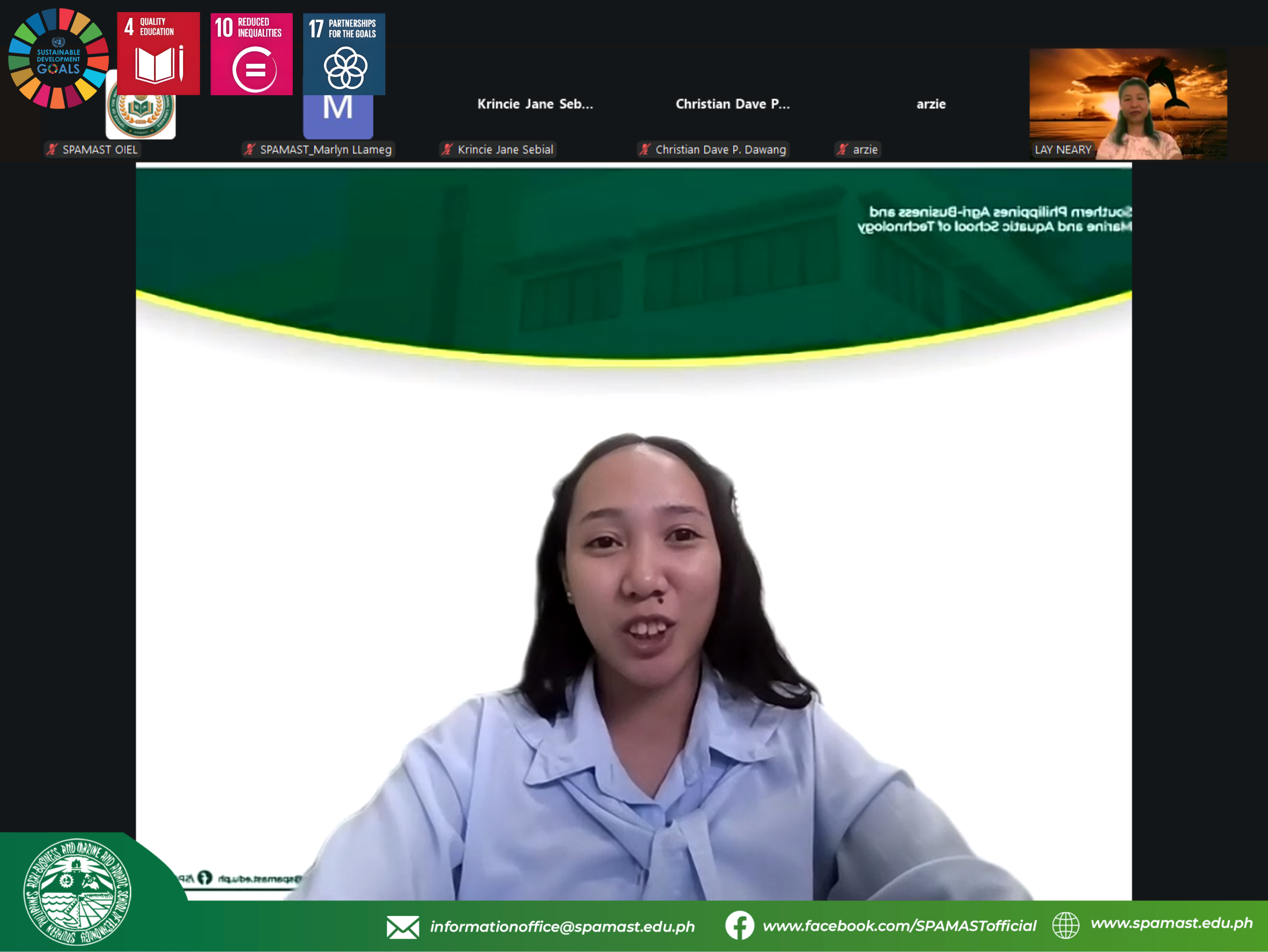Click the Facebook icon in footer
Image resolution: width=1268 pixels, height=952 pixels.
739,925
